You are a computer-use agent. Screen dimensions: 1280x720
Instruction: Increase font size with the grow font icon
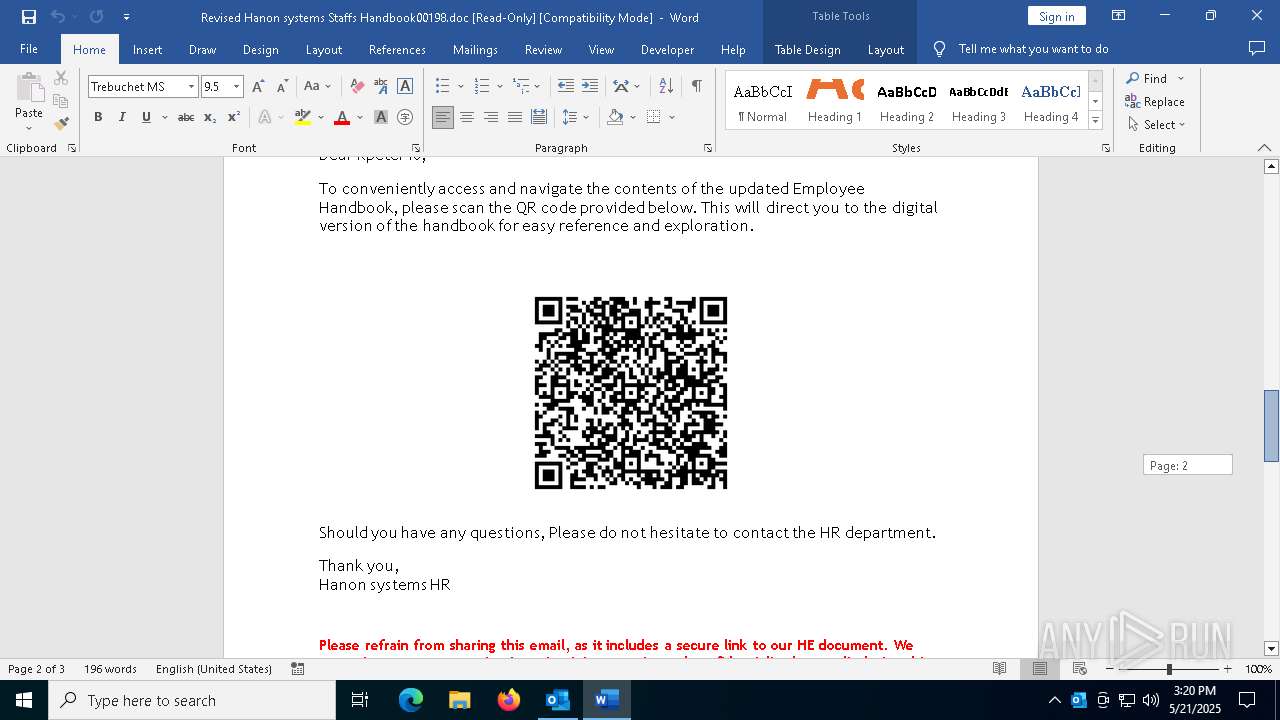pos(259,87)
